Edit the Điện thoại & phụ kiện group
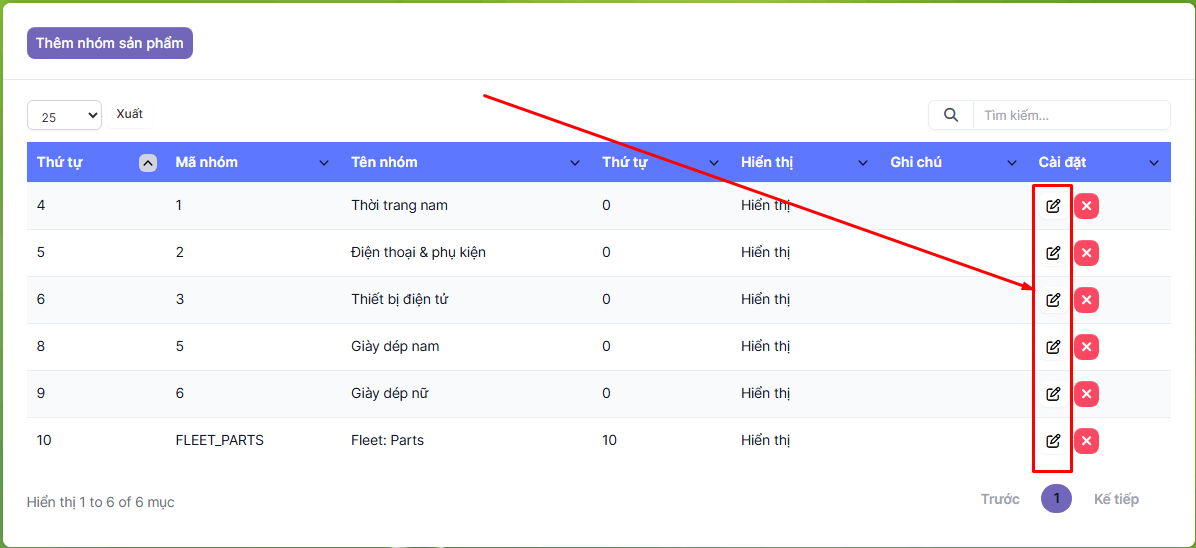The image size is (1196, 548). pyautogui.click(x=1052, y=253)
